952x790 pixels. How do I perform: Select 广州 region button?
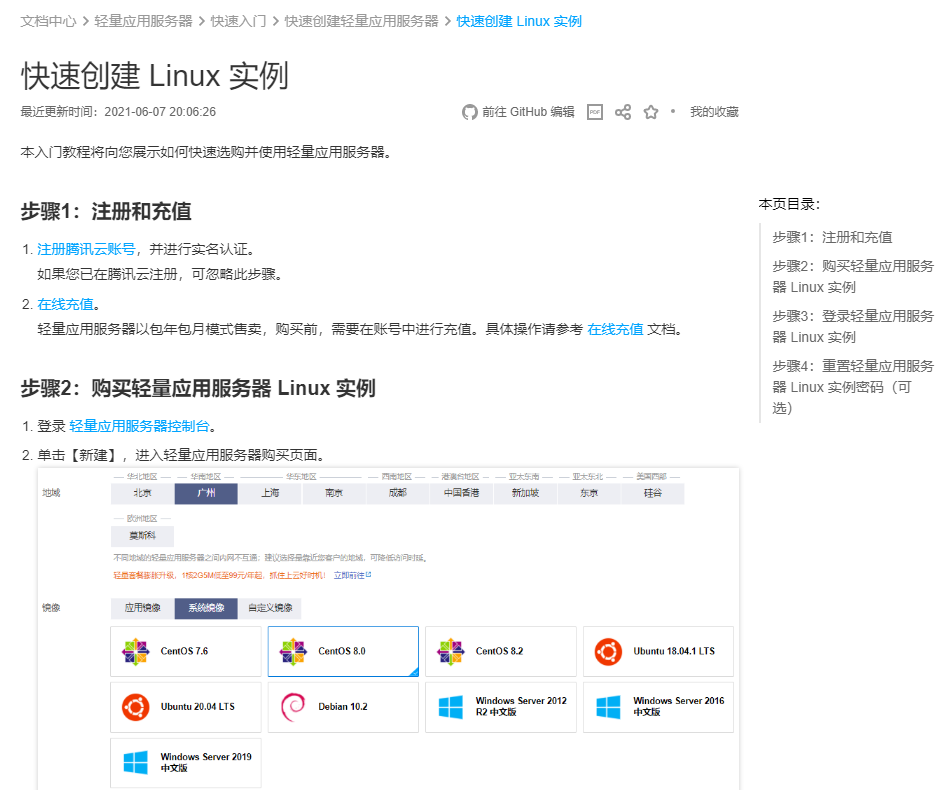[x=206, y=493]
